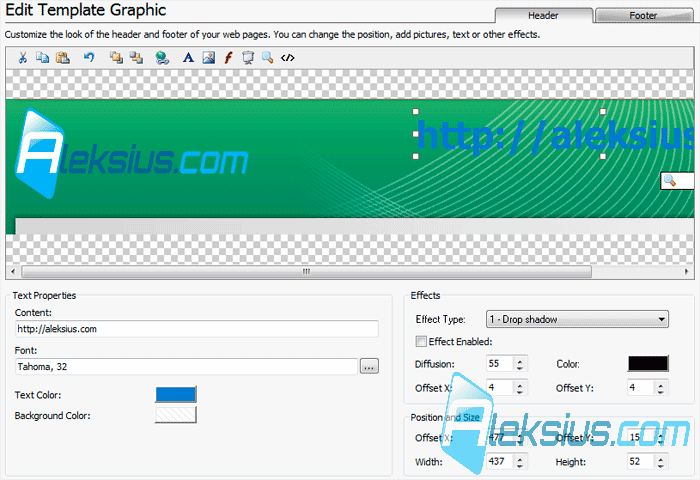Click canvas scrollbar left arrow

pyautogui.click(x=13, y=271)
